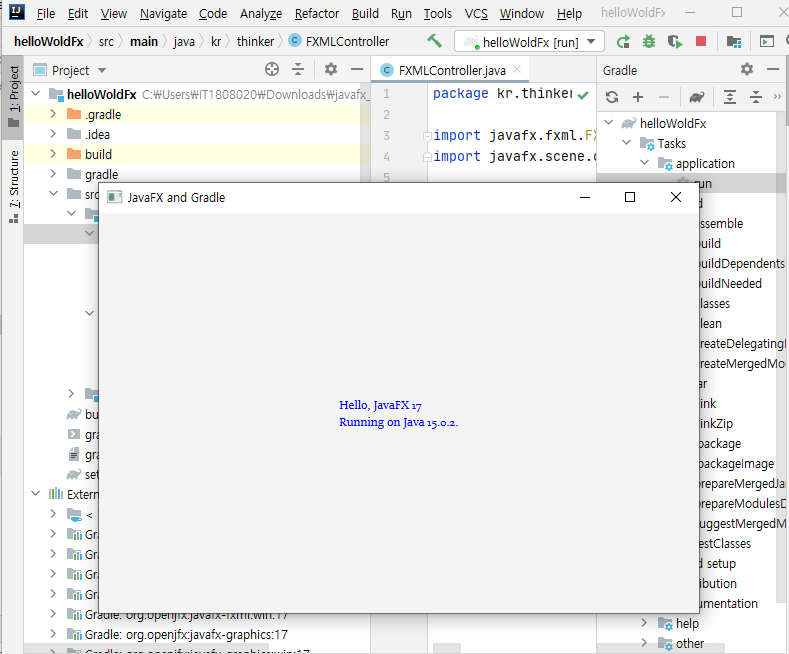Image resolution: width=789 pixels, height=654 pixels.
Task: Expand the gradle folder in Project tree
Action: 53,174
